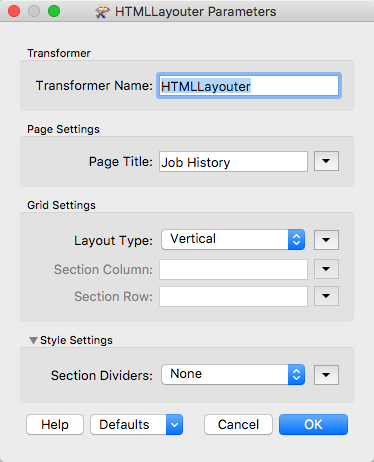Open Section Dividers options arrow menu
Screen dimensions: 374x462
326,375
